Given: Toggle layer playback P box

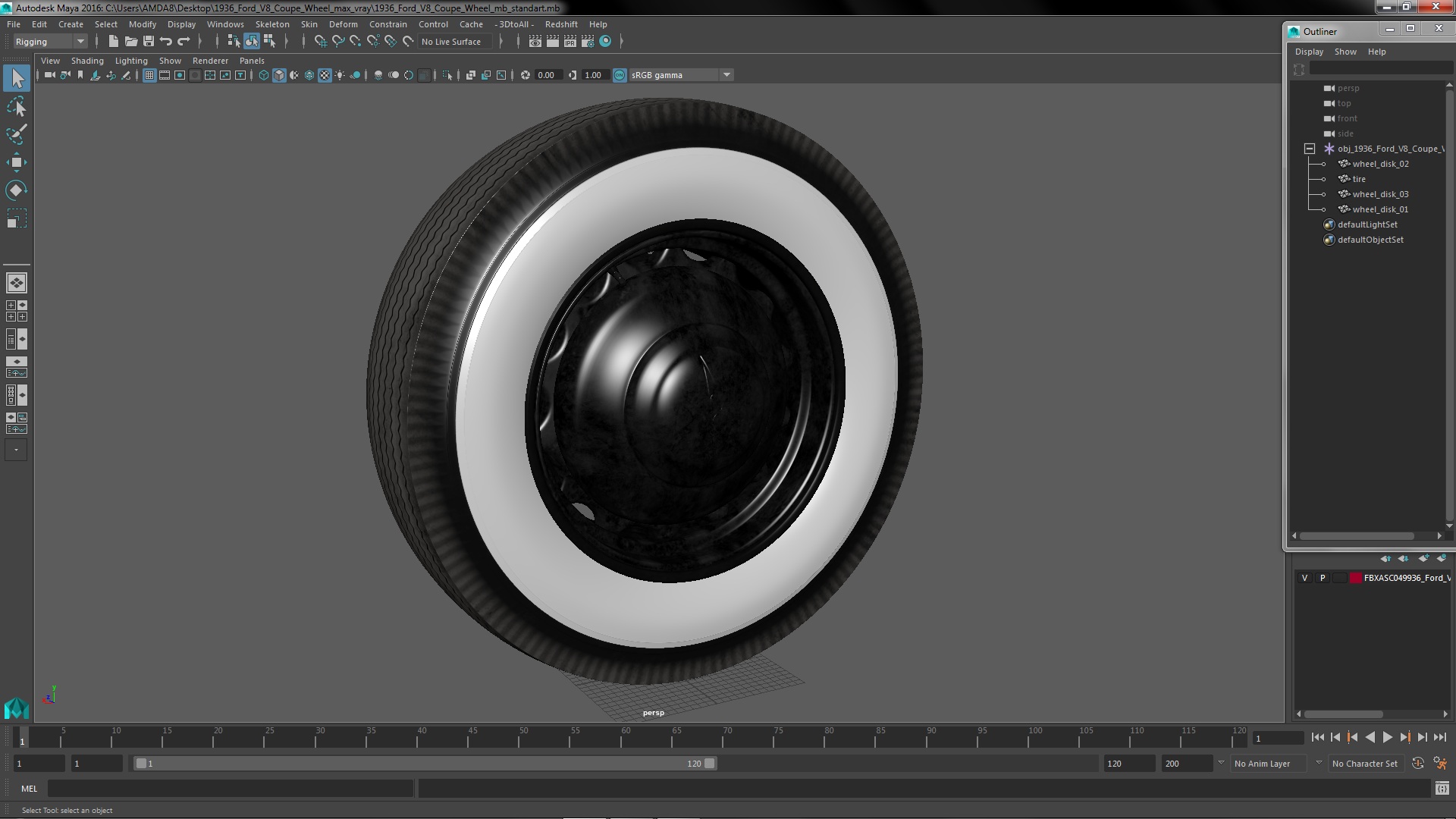Looking at the screenshot, I should (x=1323, y=578).
